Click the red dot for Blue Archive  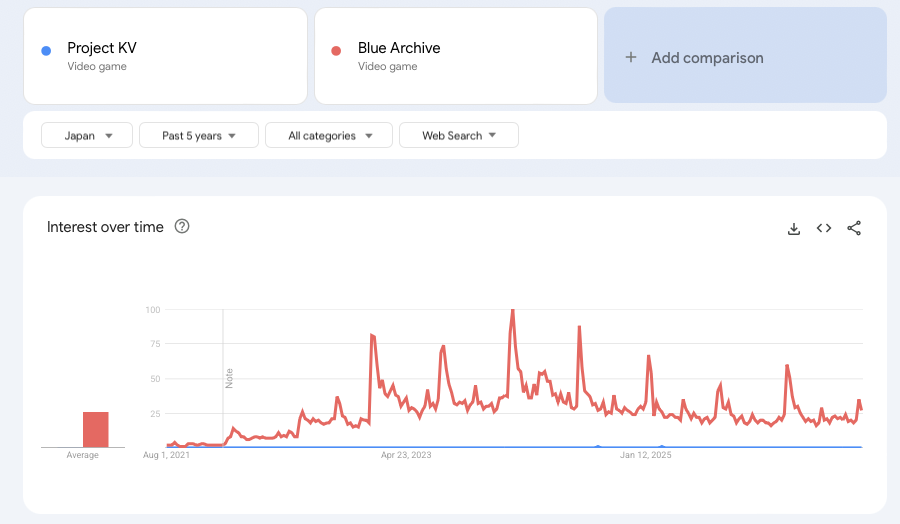(x=336, y=51)
